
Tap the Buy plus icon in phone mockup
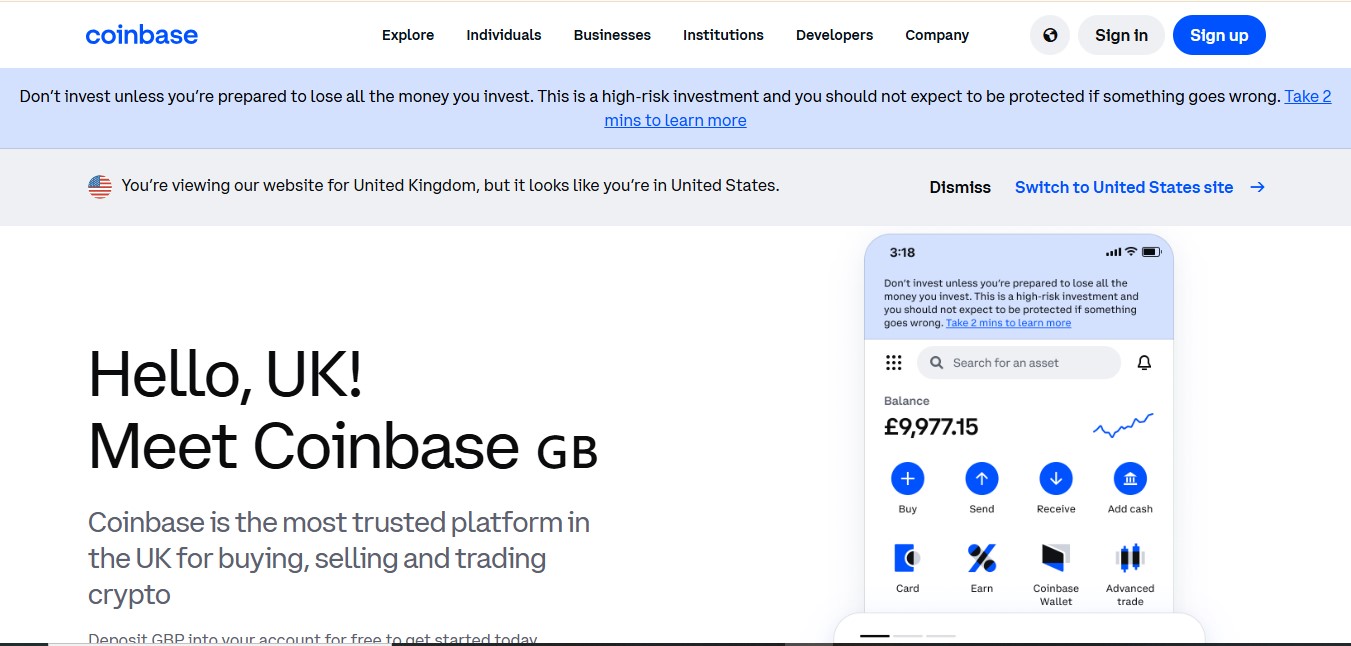click(x=908, y=479)
